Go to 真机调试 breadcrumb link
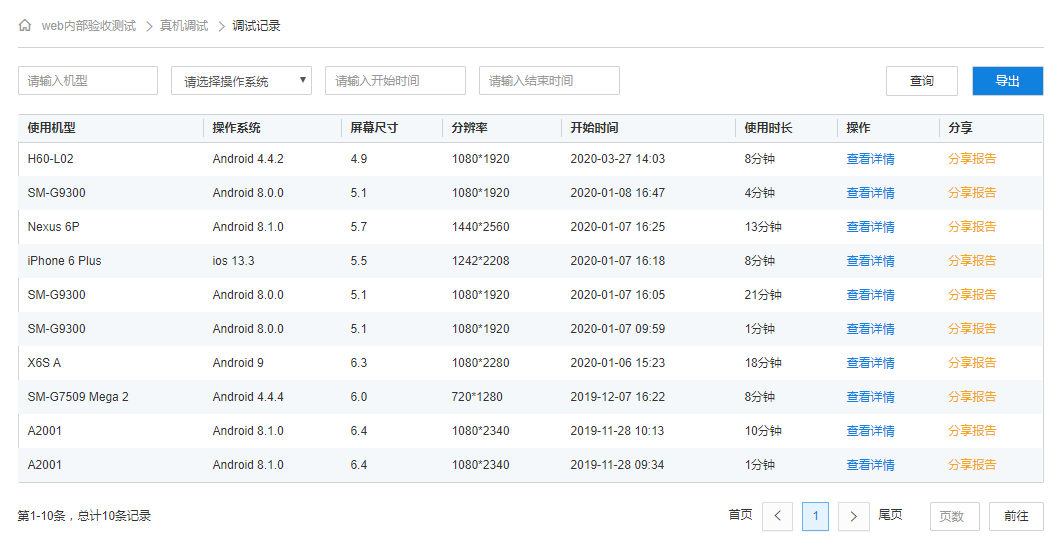Viewport: 1060px width, 540px height. [x=184, y=26]
